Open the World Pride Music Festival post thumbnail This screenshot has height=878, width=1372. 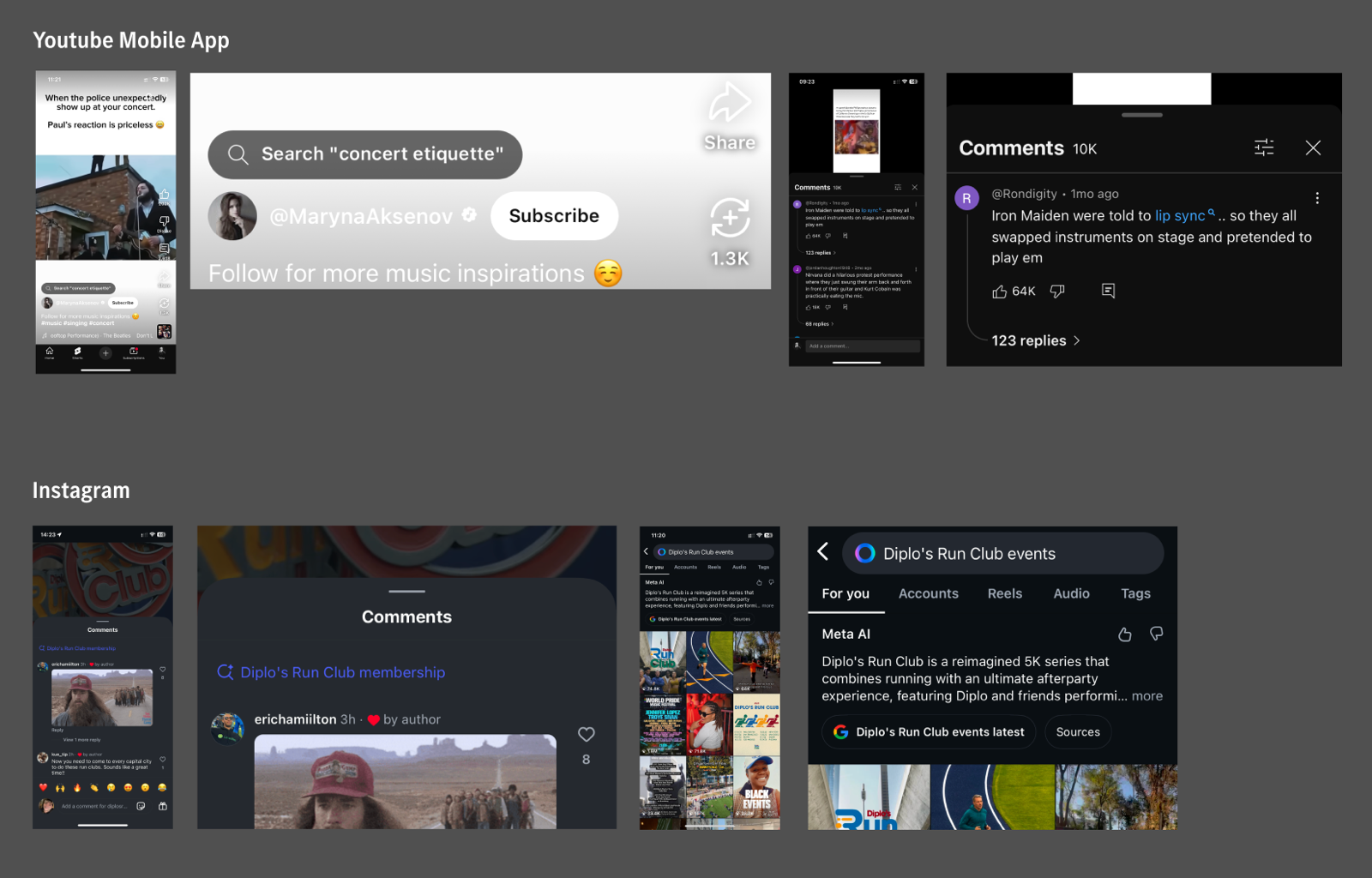tap(663, 725)
